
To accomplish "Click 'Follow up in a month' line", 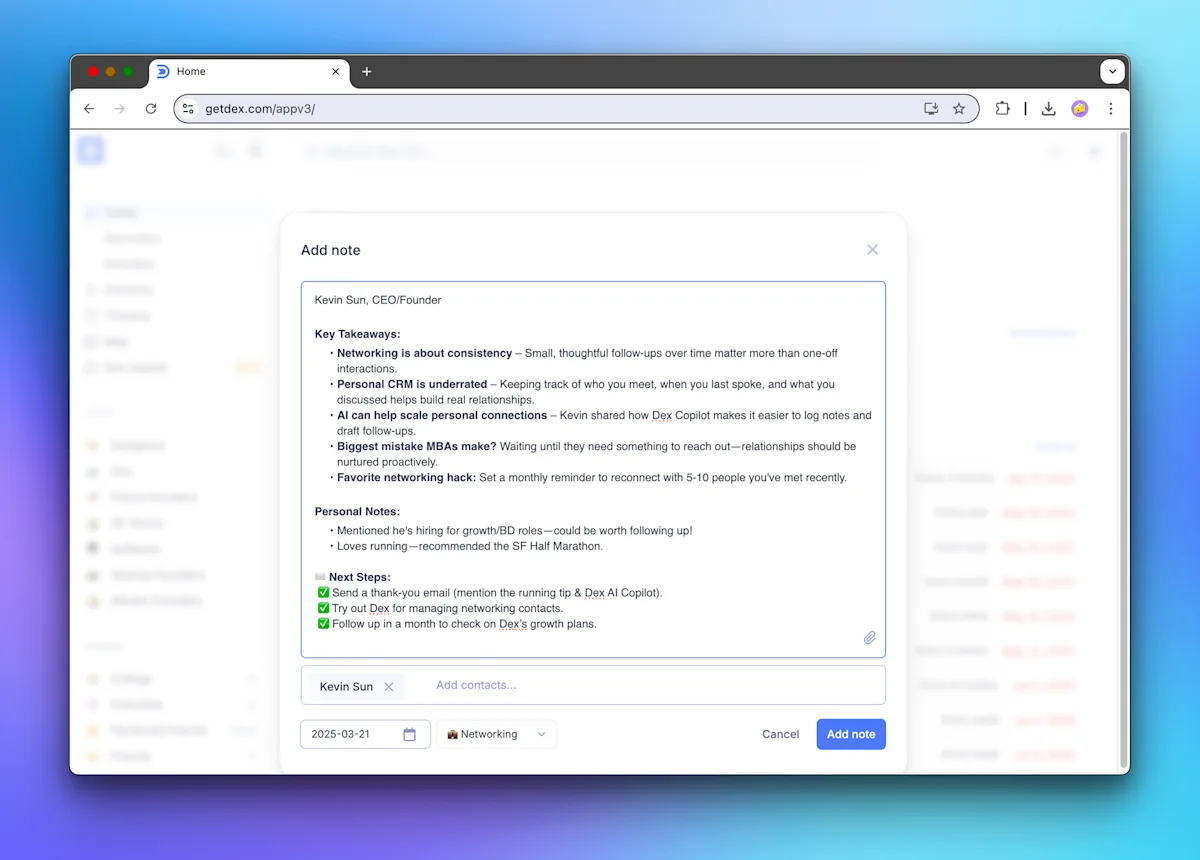I will click(464, 624).
